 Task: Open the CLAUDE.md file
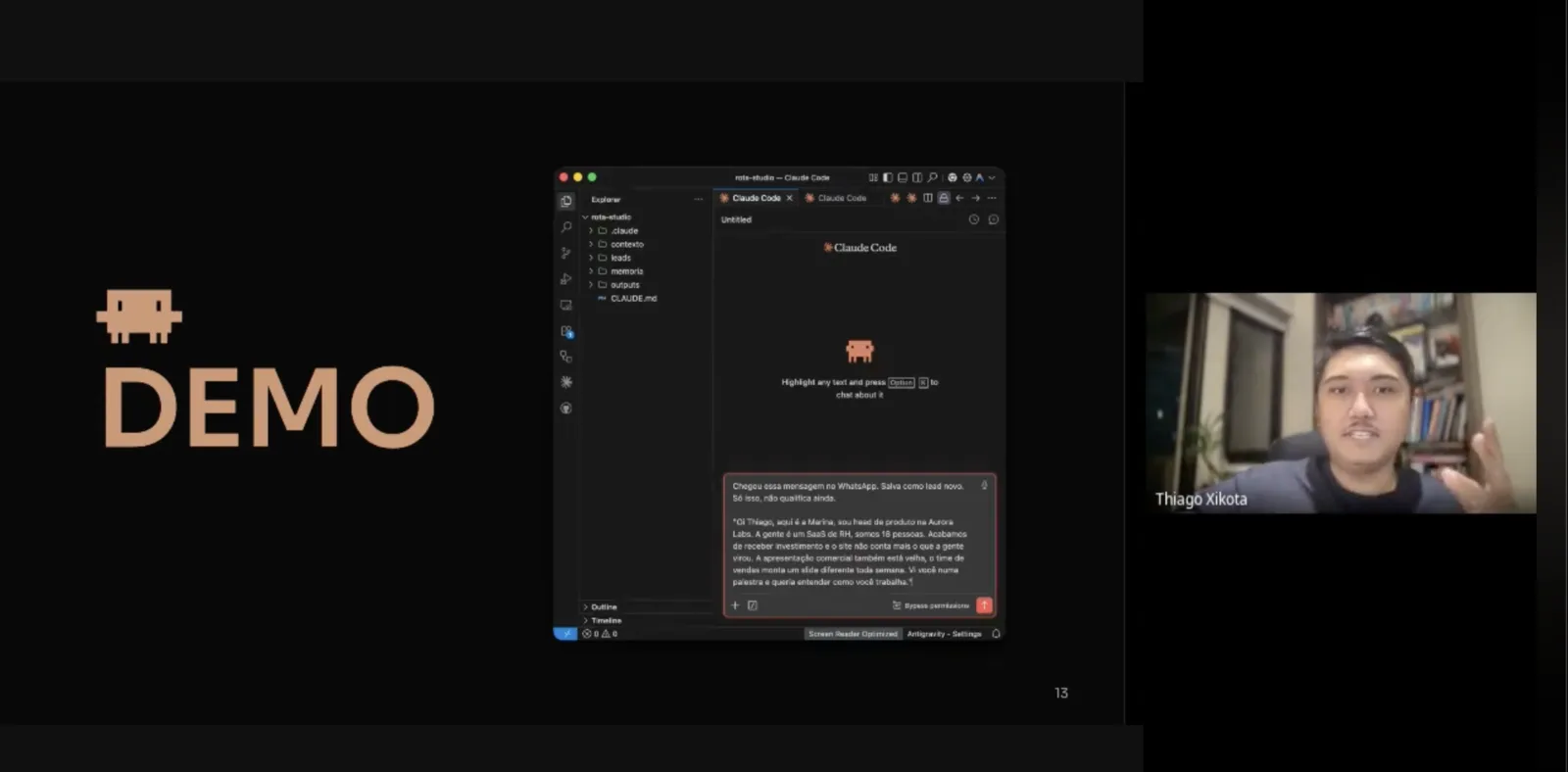[x=633, y=298]
